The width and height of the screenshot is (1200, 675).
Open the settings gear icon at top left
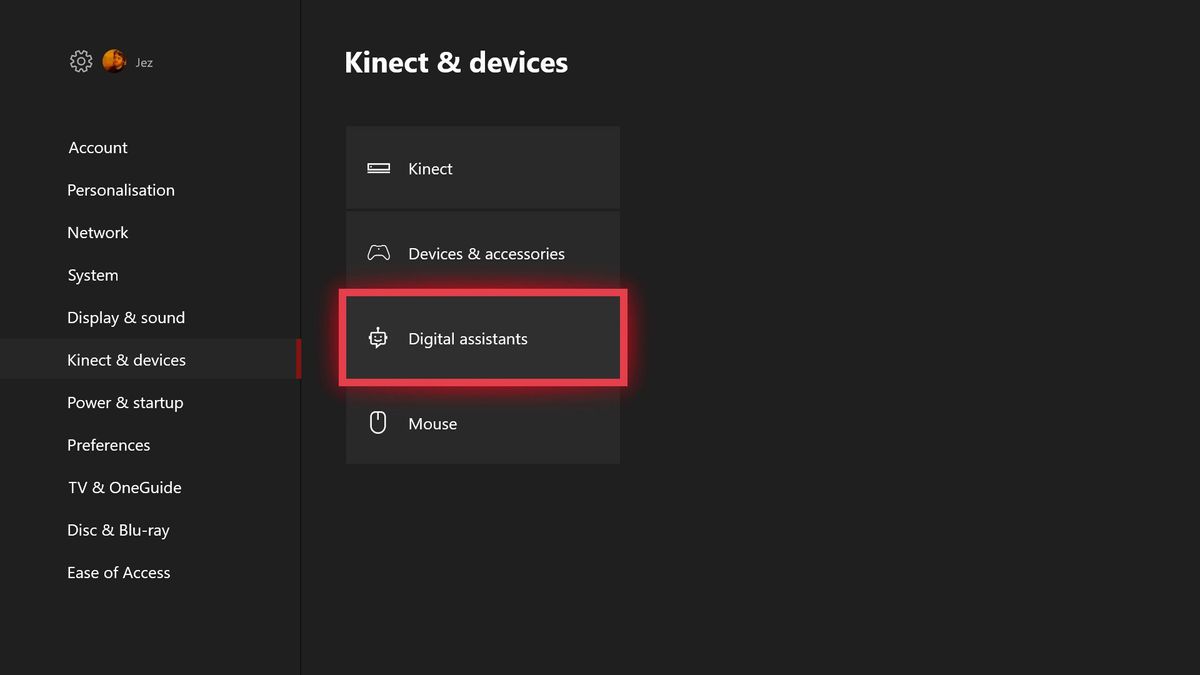80,61
